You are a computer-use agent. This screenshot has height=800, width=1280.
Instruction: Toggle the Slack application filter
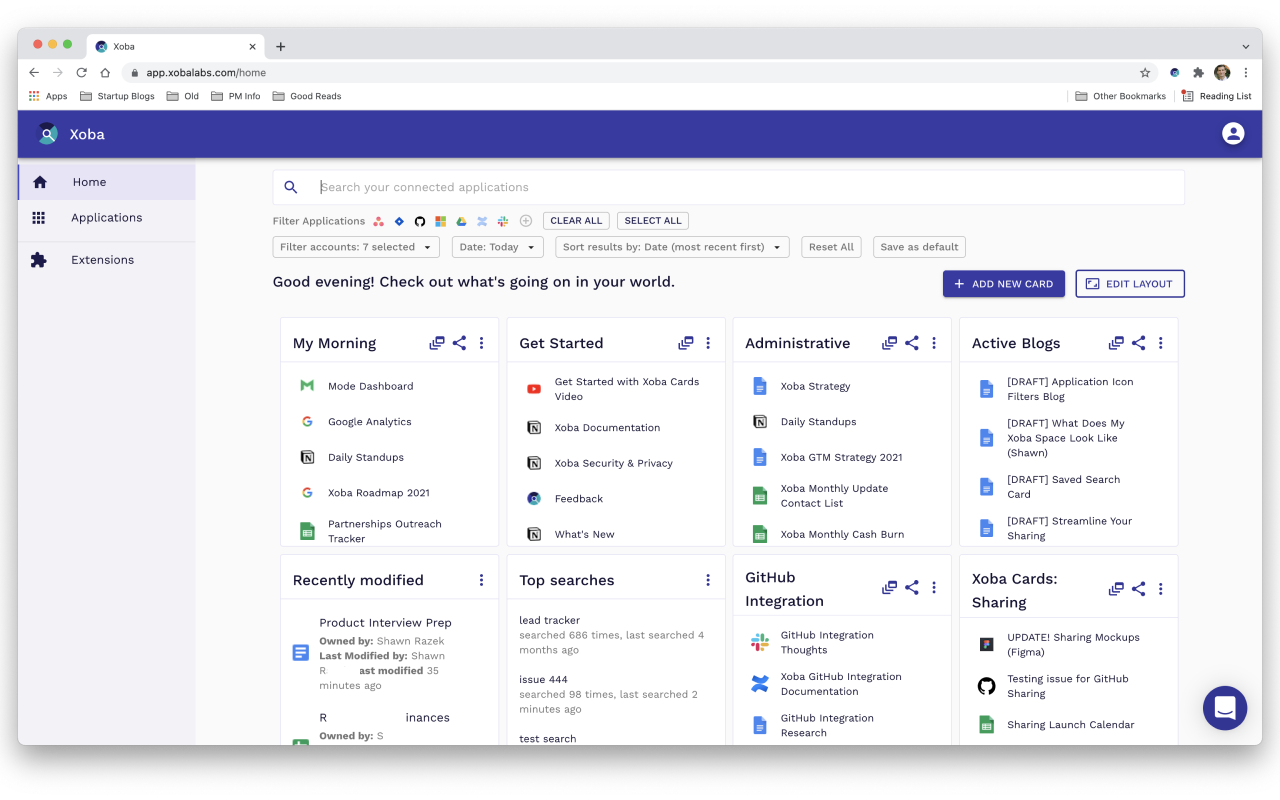[x=503, y=221]
